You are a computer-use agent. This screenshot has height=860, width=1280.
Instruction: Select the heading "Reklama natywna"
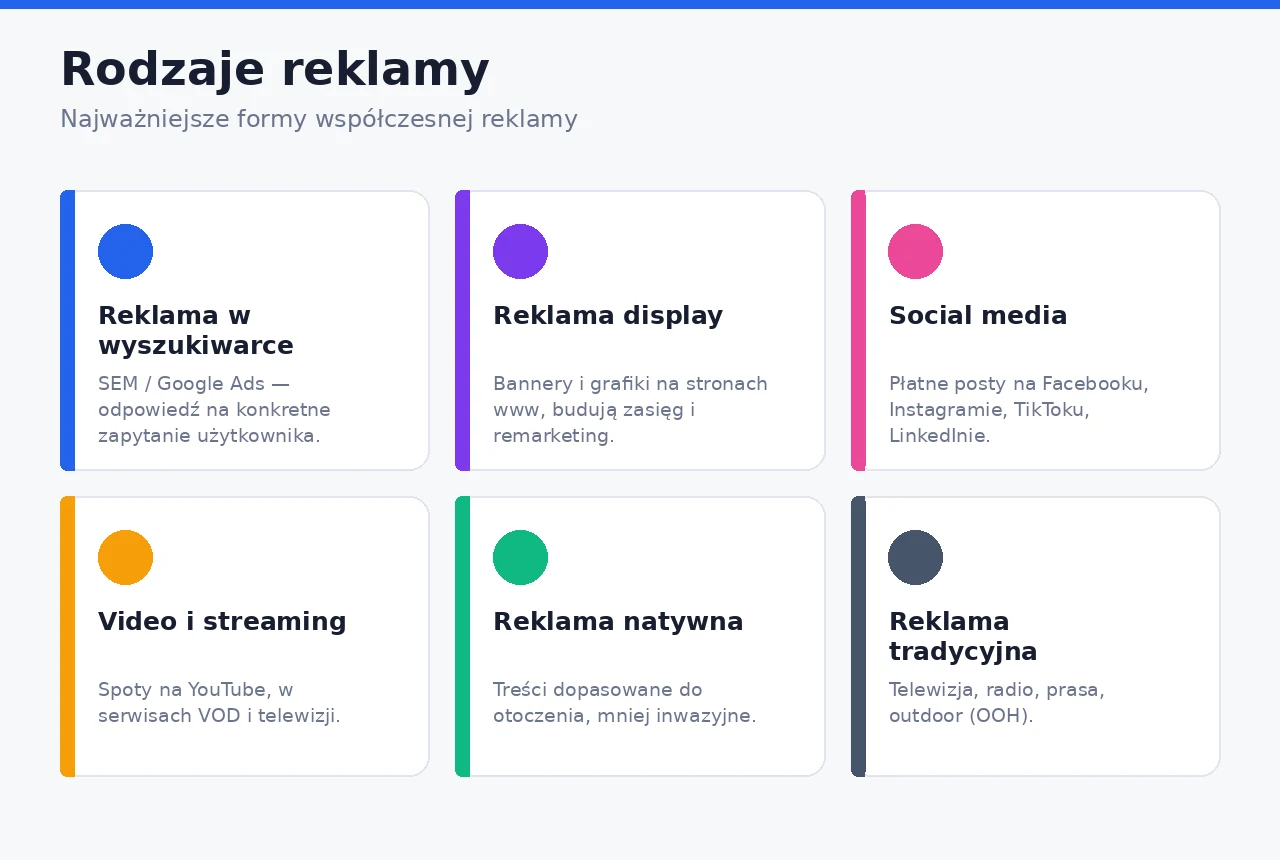pos(618,622)
